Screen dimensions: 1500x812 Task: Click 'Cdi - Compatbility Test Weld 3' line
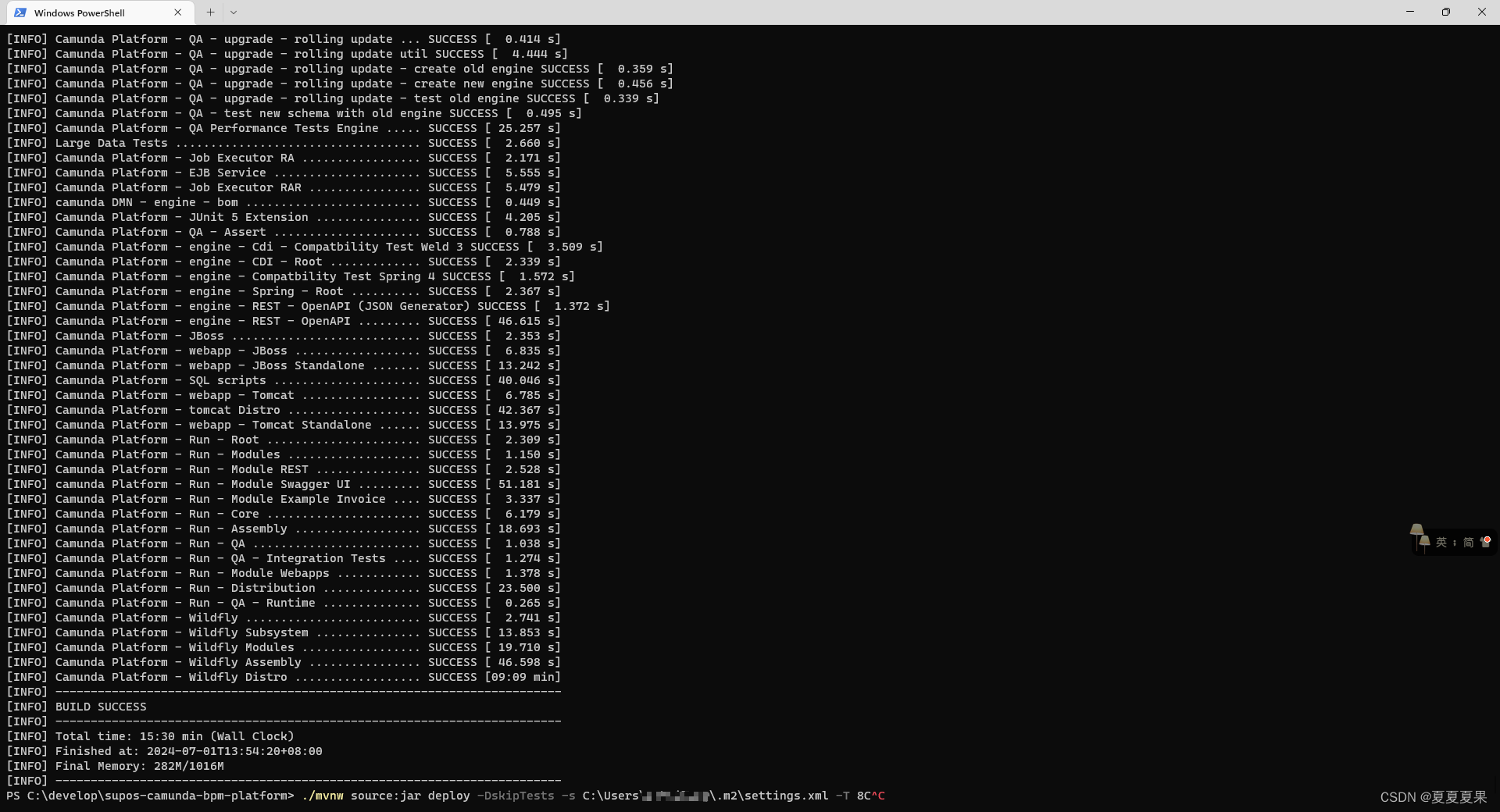click(x=305, y=247)
